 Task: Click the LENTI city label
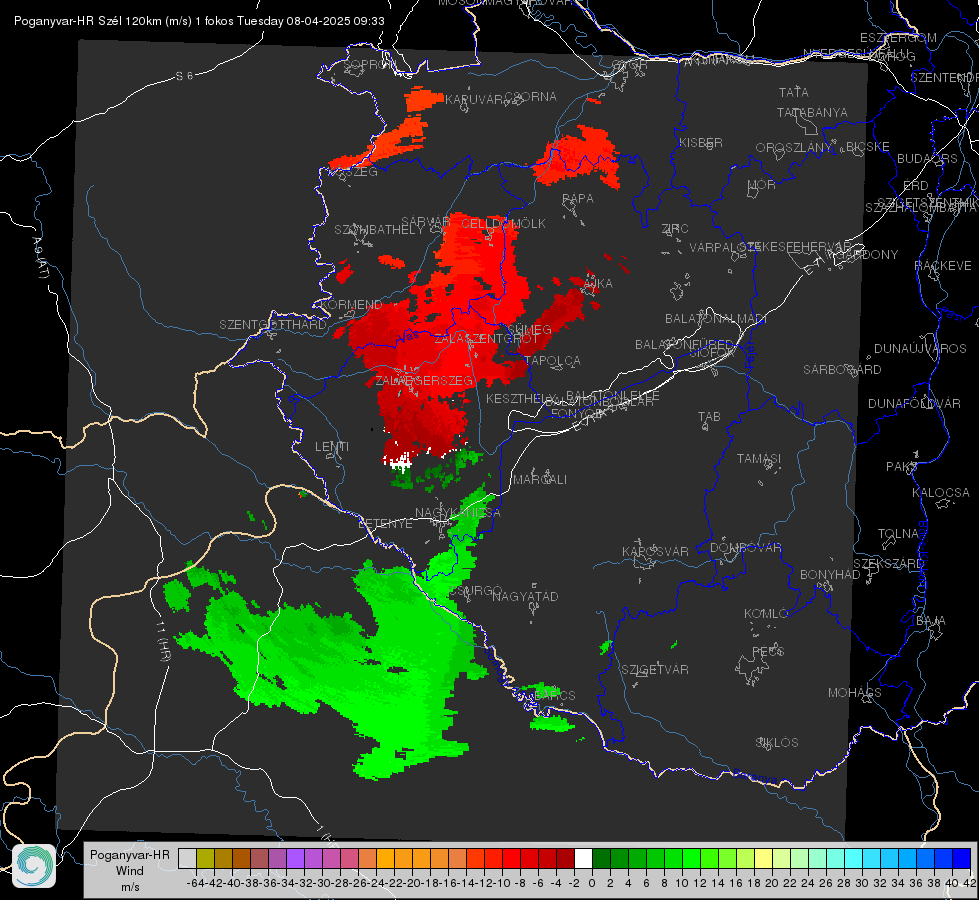[332, 447]
